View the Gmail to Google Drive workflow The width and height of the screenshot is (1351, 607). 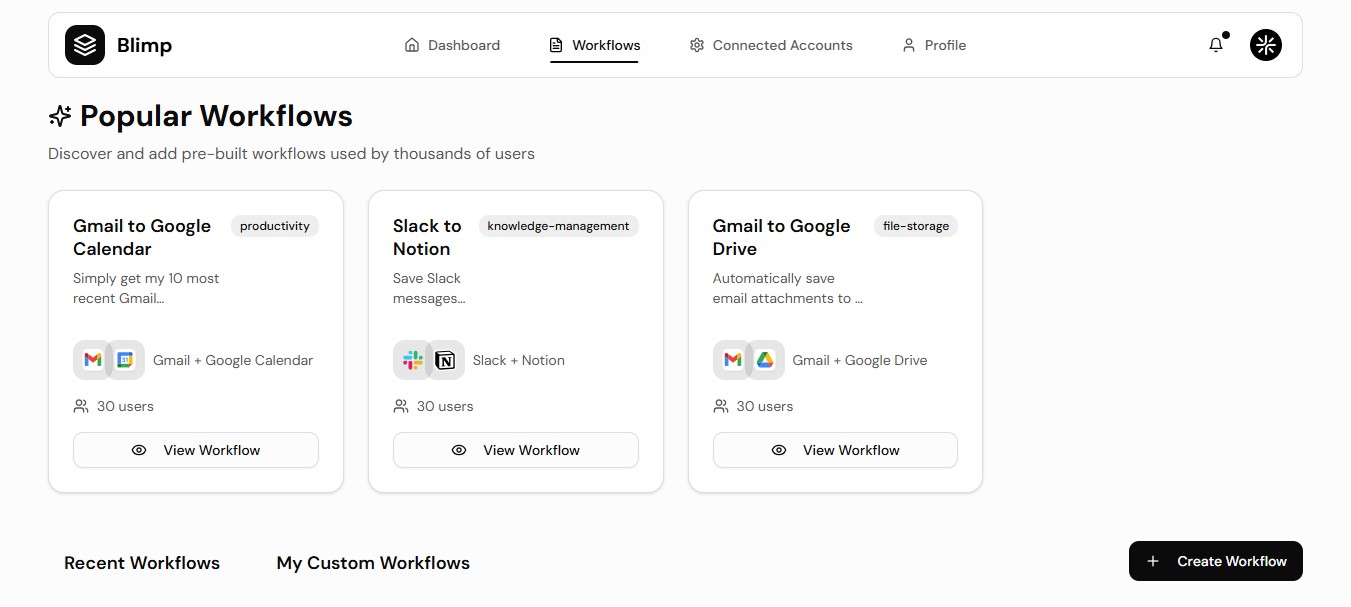point(835,450)
